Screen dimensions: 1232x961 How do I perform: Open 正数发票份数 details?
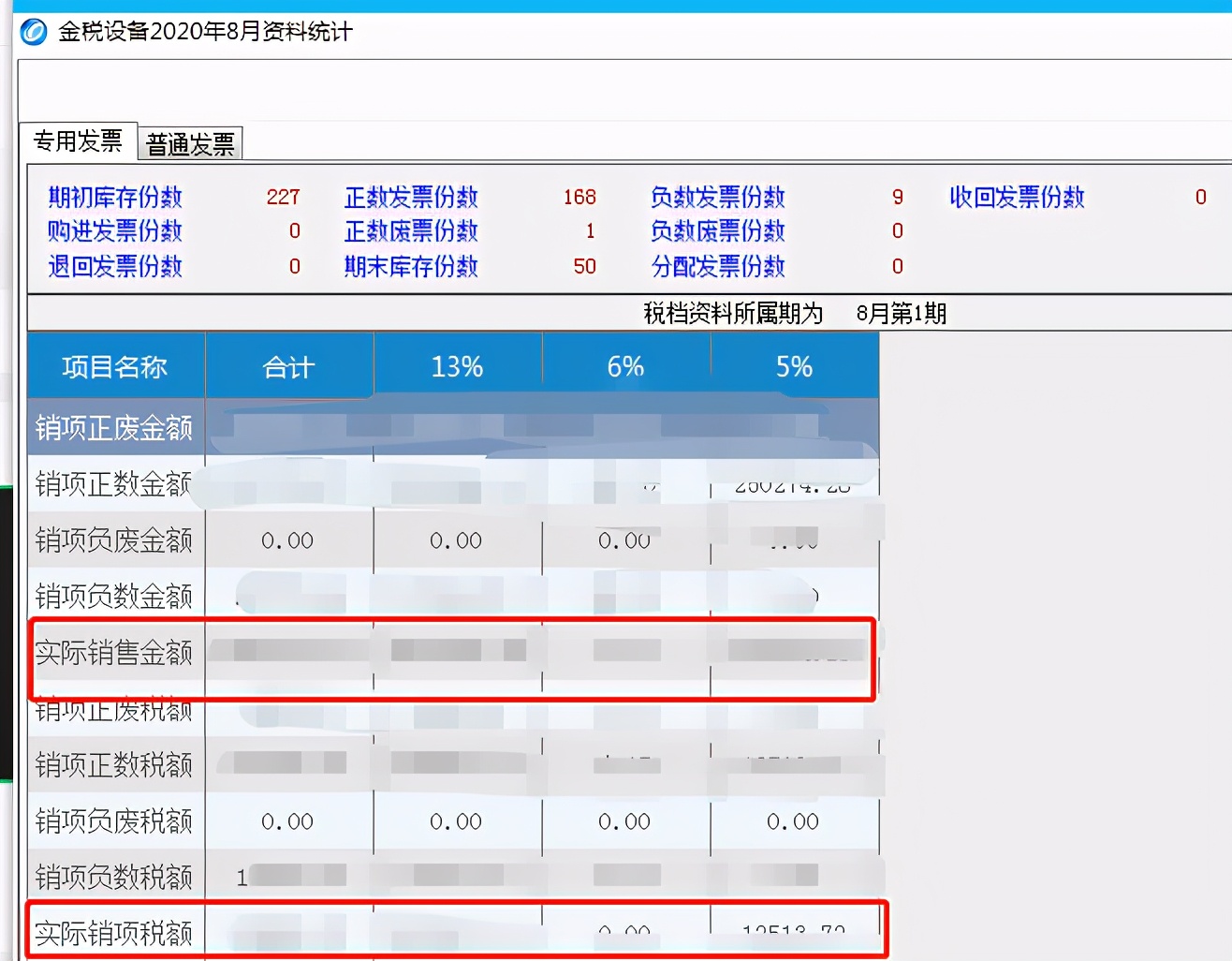click(x=412, y=198)
